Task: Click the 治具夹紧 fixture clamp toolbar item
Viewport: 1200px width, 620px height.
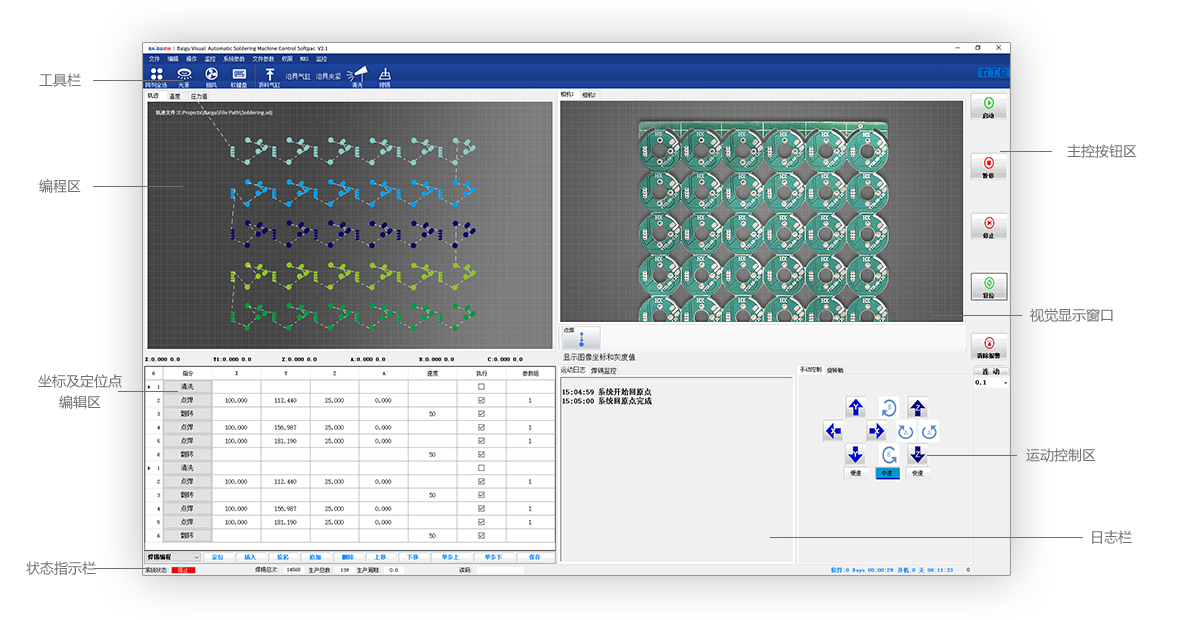Action: point(328,76)
